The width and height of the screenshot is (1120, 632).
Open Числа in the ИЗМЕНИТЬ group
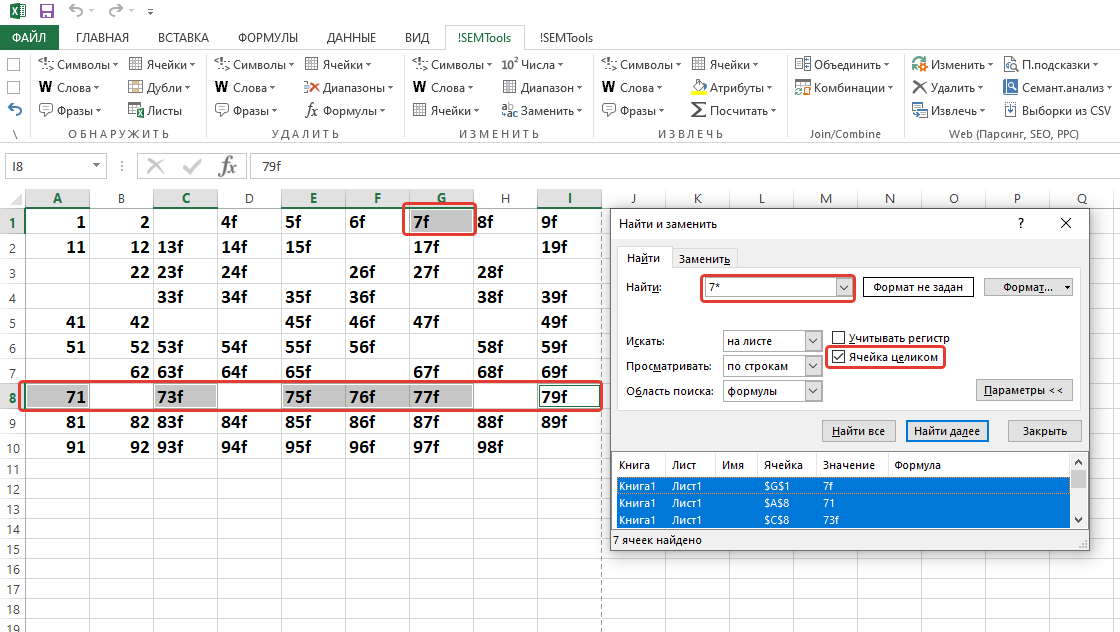point(532,64)
